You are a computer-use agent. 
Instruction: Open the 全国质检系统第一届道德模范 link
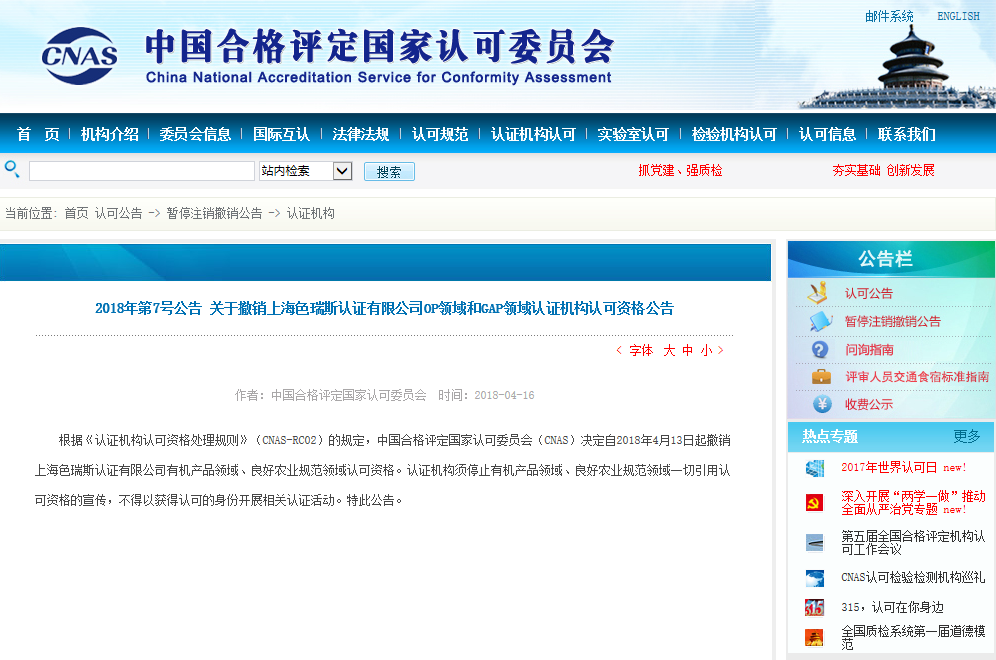click(913, 638)
